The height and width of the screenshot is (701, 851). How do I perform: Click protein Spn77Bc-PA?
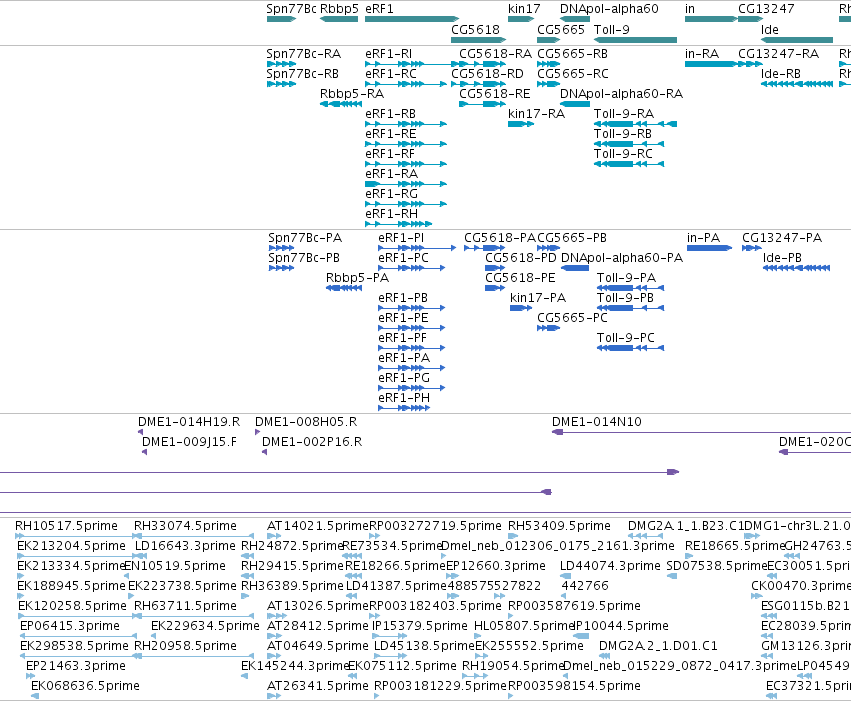(x=305, y=238)
